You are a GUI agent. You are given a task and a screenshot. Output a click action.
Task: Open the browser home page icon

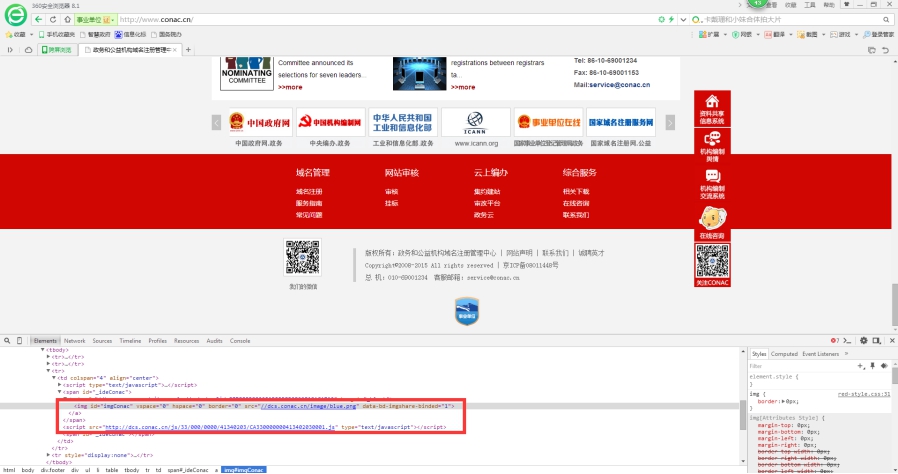pyautogui.click(x=68, y=19)
